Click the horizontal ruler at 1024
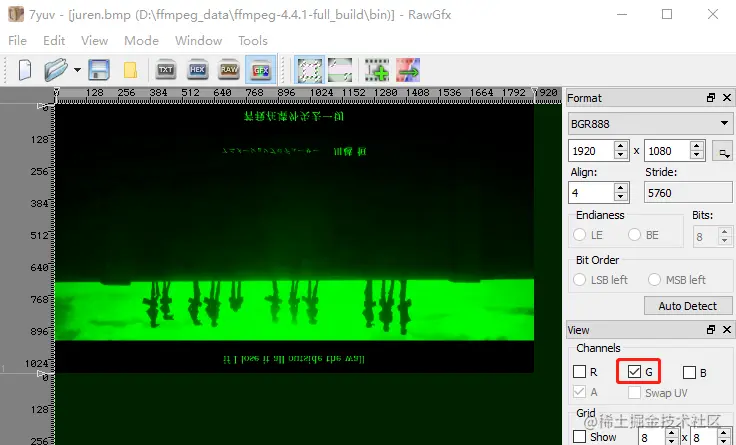Screen dimensions: 736x445 [x=321, y=92]
